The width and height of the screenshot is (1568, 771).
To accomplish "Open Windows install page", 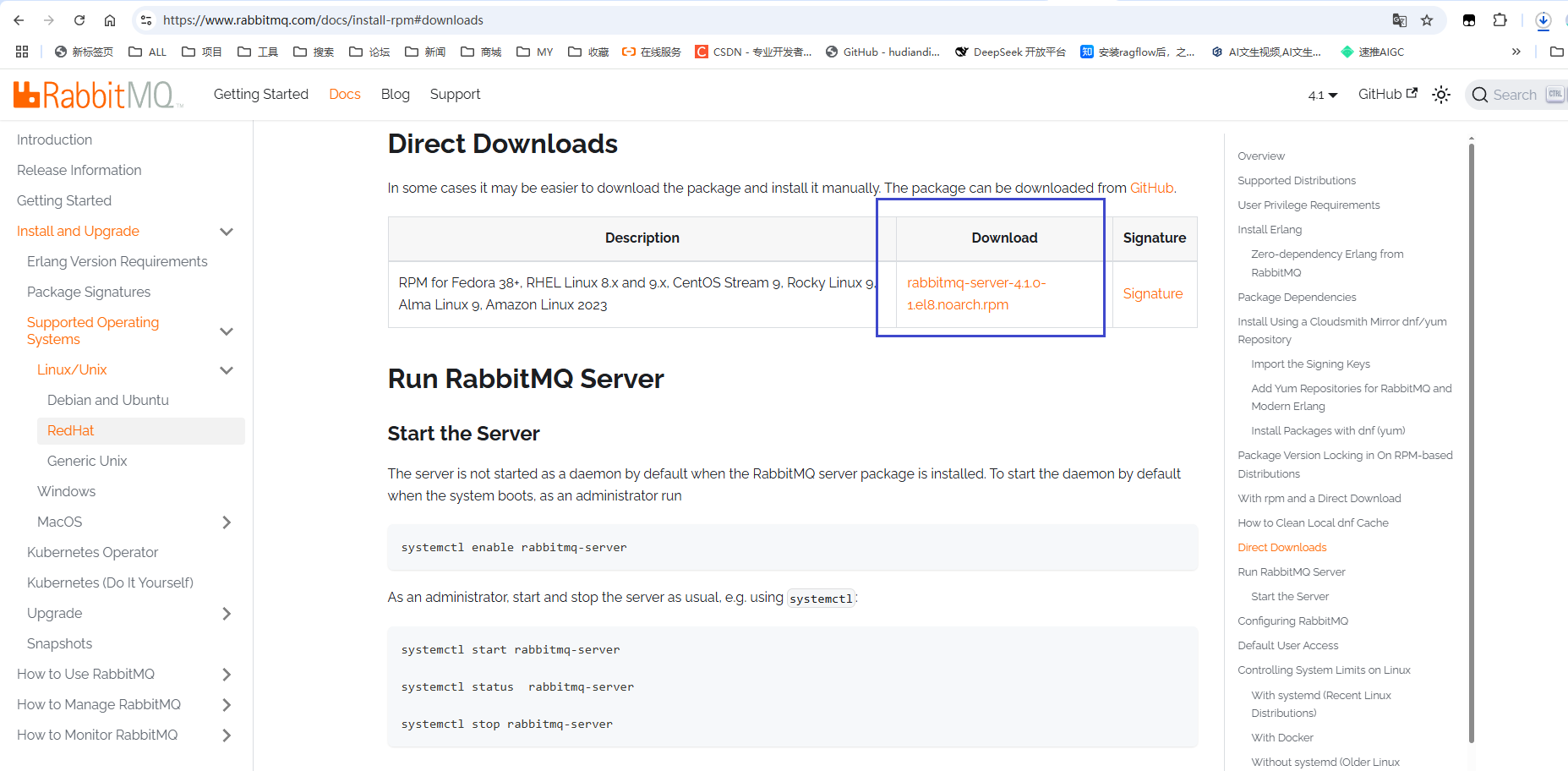I will pos(66,491).
